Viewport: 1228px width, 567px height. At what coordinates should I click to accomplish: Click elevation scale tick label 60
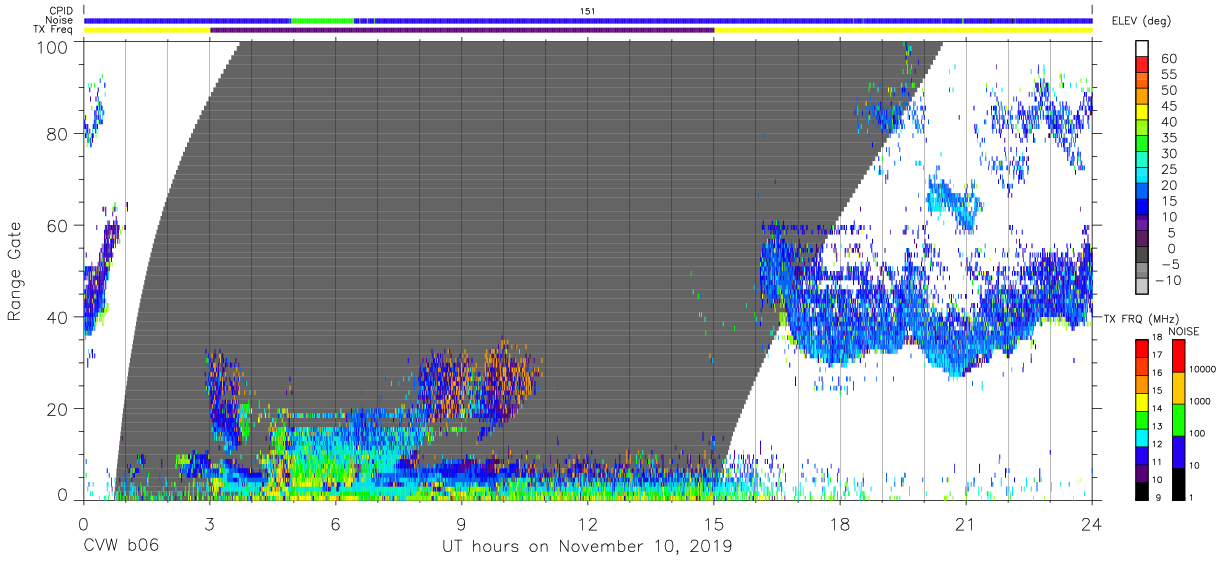click(x=1168, y=59)
